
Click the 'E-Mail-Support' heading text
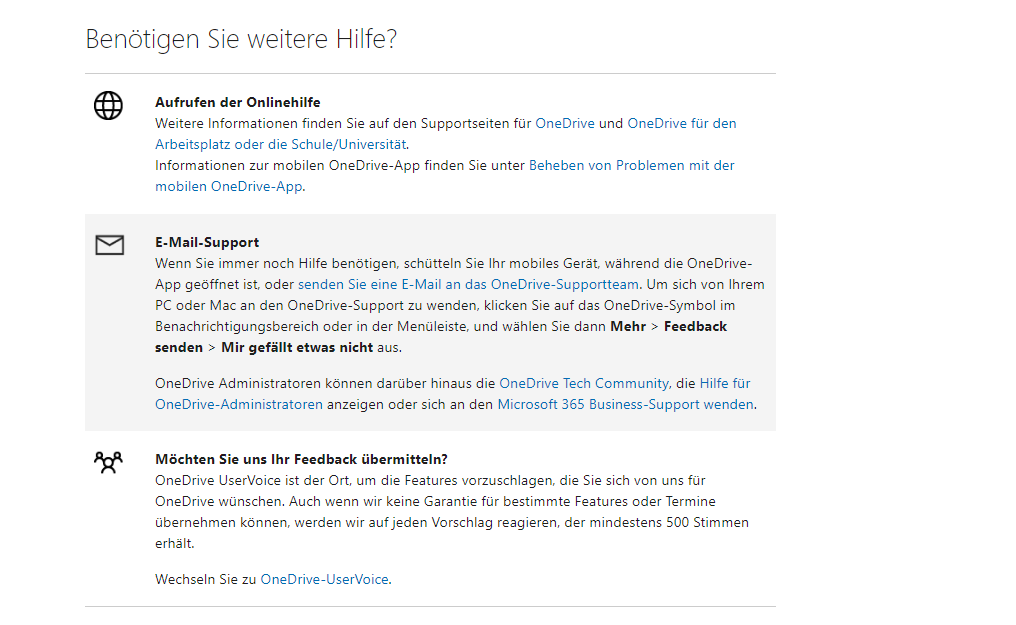(x=207, y=242)
